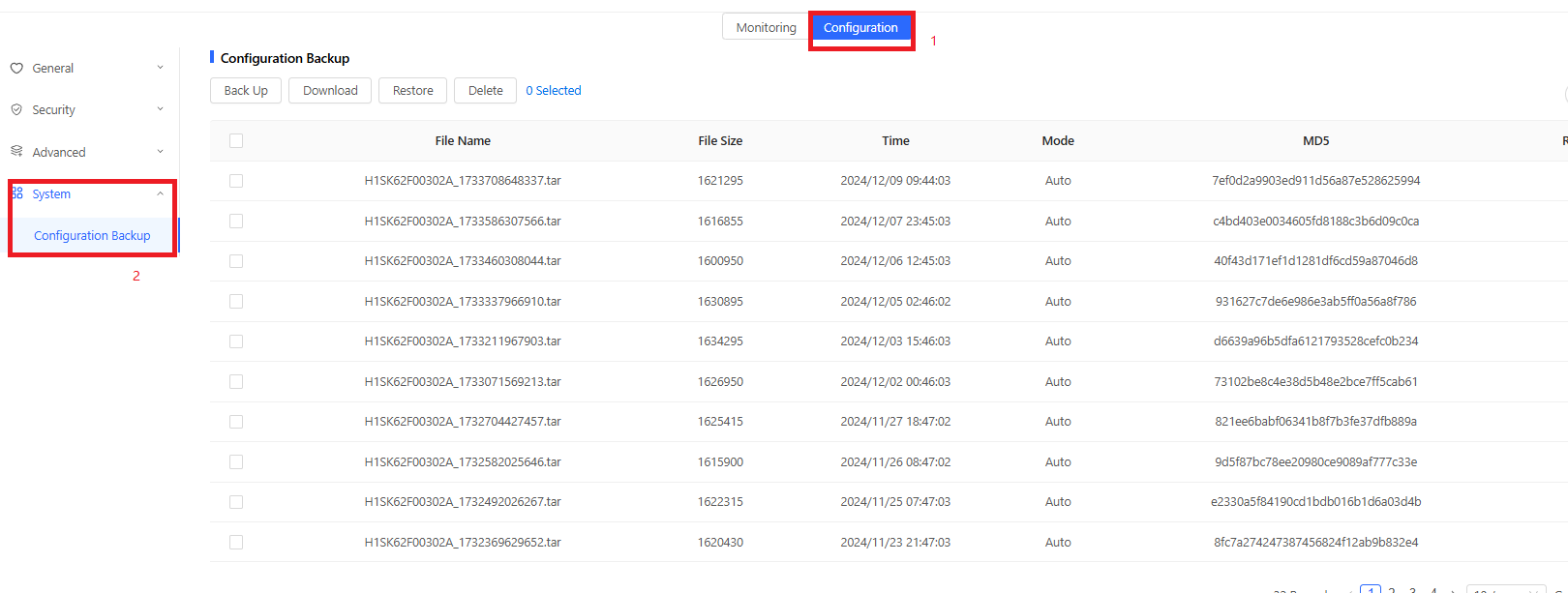Open Configuration Backup in the sidebar
This screenshot has height=593, width=1568.
(92, 236)
